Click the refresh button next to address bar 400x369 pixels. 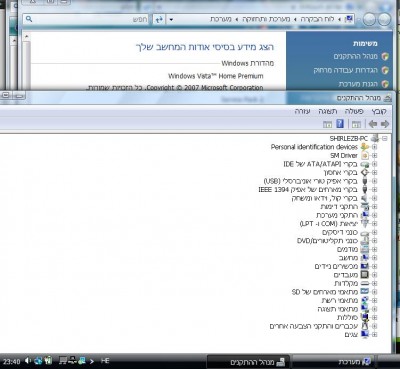[159, 20]
